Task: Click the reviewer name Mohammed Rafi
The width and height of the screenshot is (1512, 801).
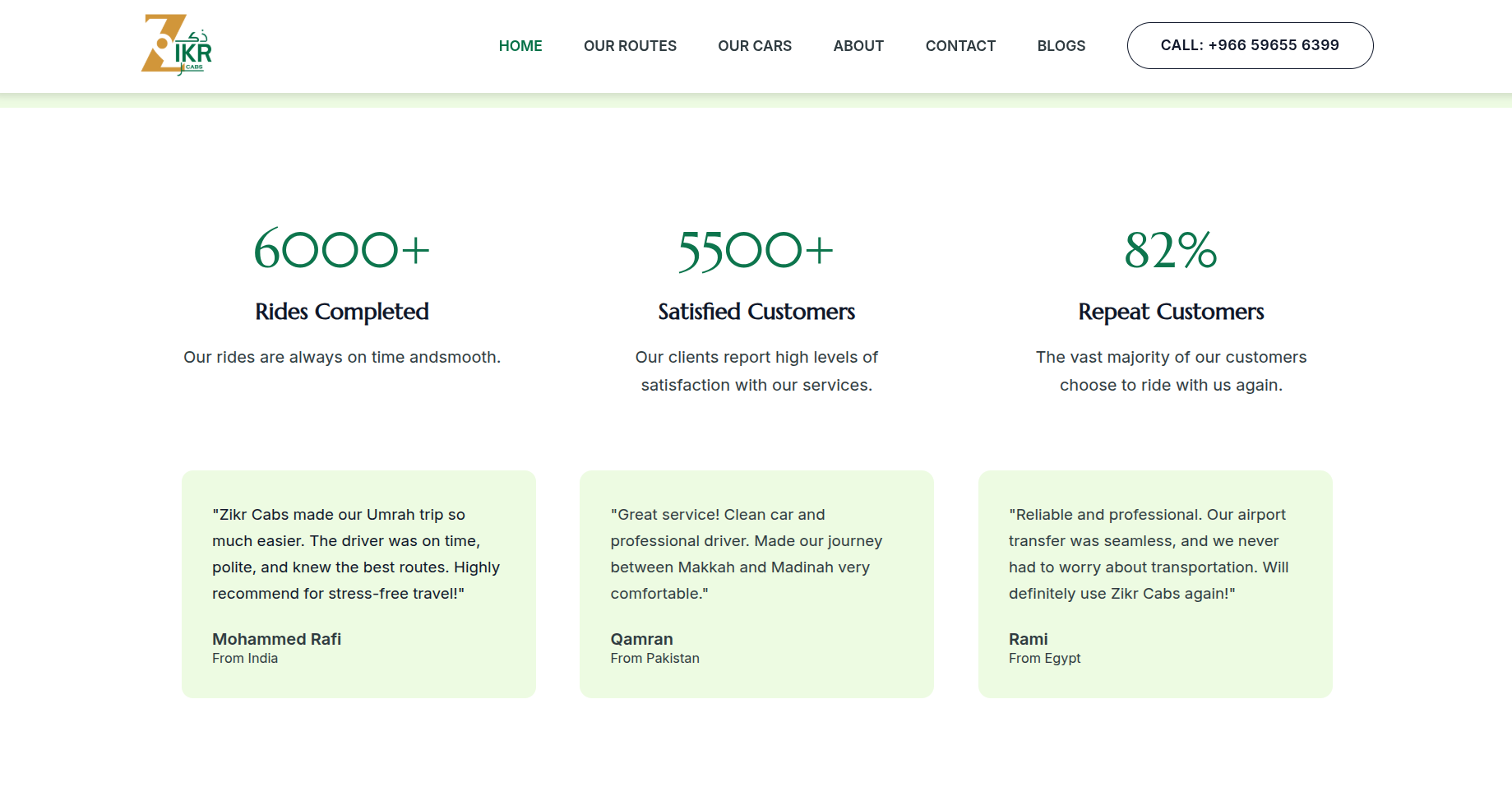Action: 276,639
